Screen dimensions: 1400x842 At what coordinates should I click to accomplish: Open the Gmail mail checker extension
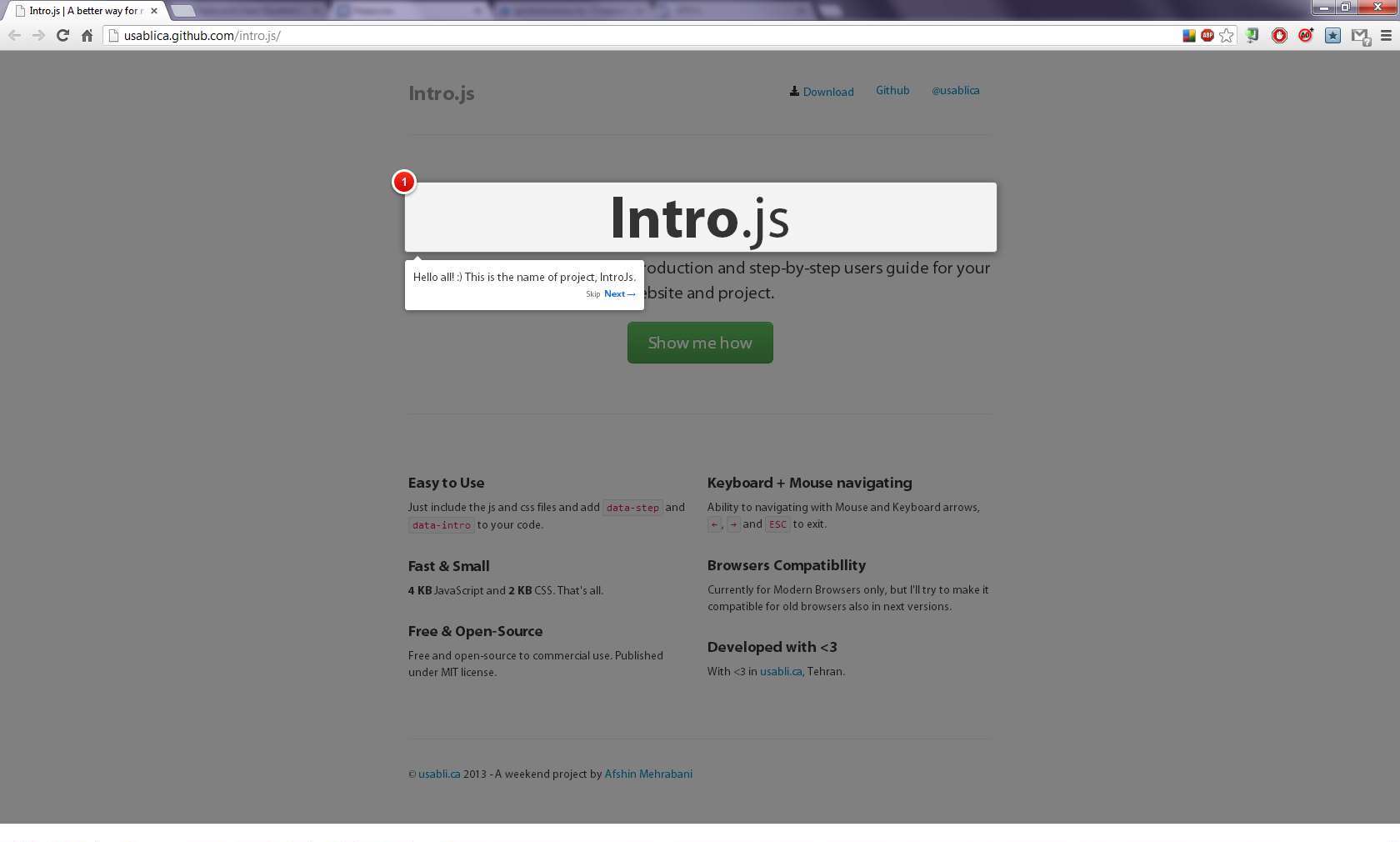point(1360,36)
